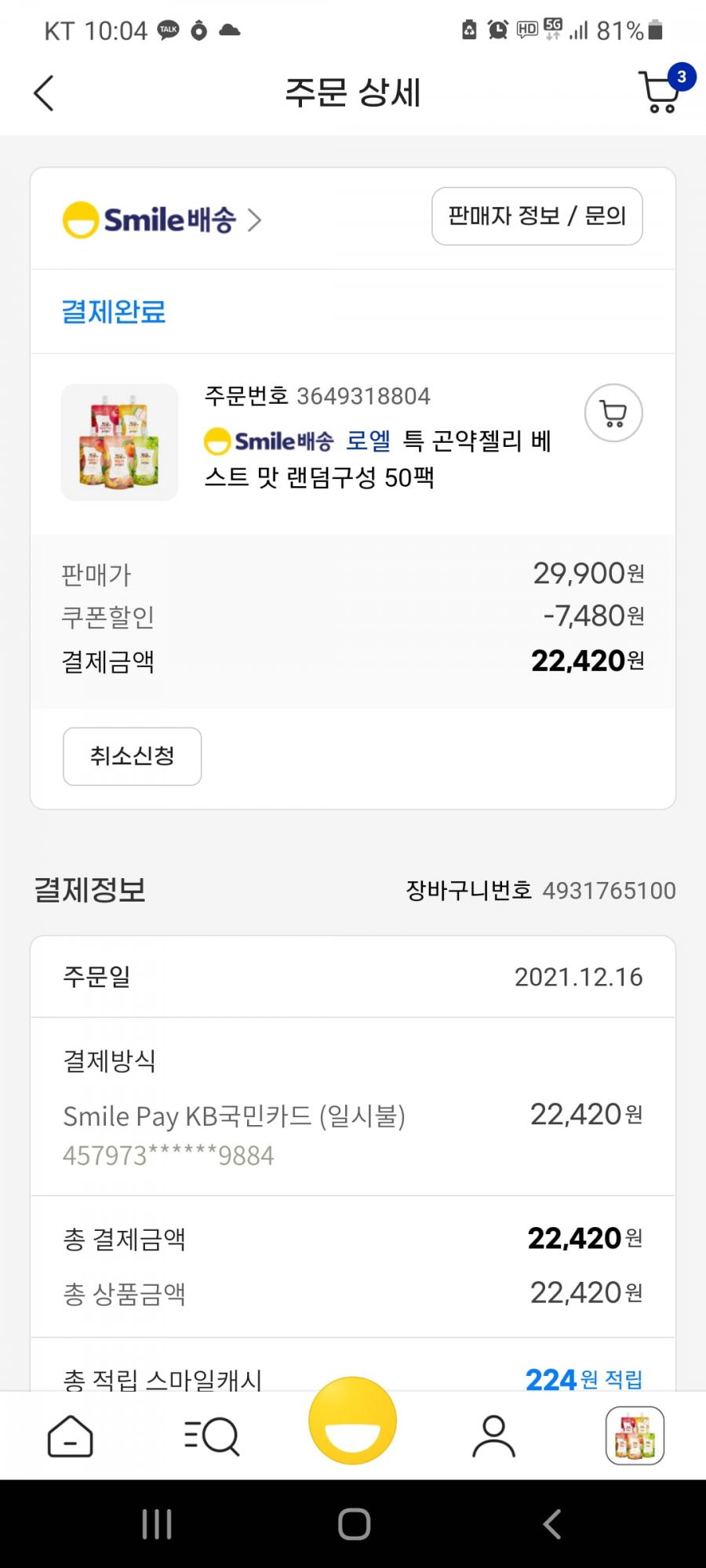
Task: Tap the 결제완료 status label
Action: click(x=114, y=311)
